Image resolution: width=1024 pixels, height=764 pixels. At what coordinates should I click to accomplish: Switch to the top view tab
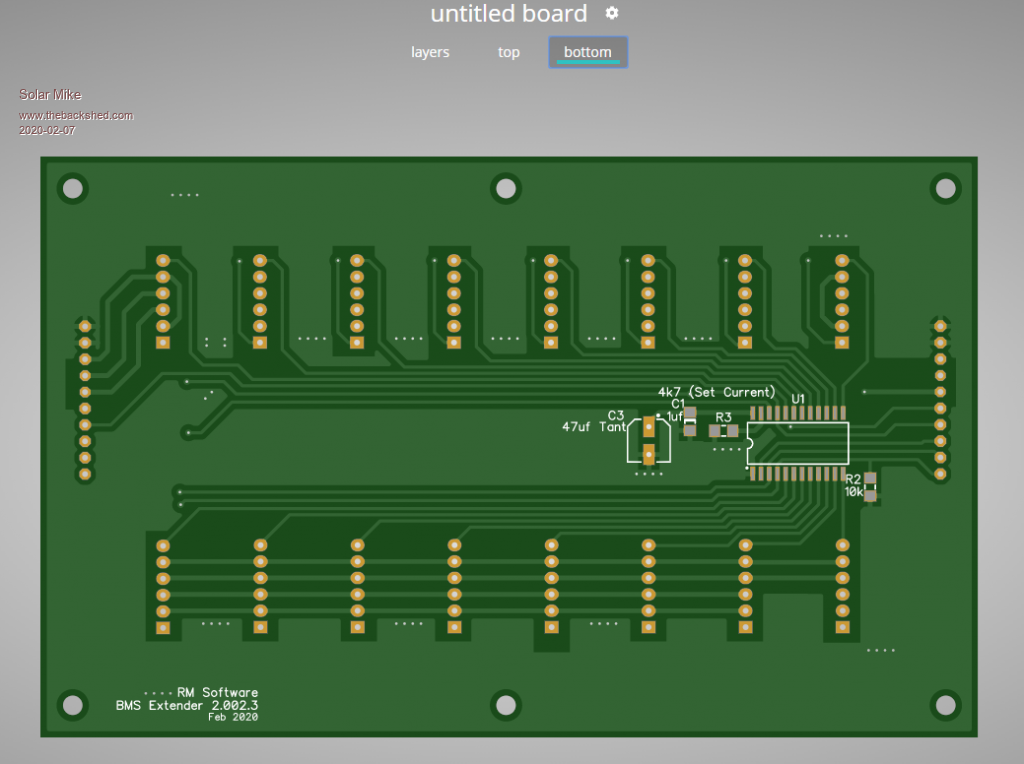pyautogui.click(x=509, y=52)
